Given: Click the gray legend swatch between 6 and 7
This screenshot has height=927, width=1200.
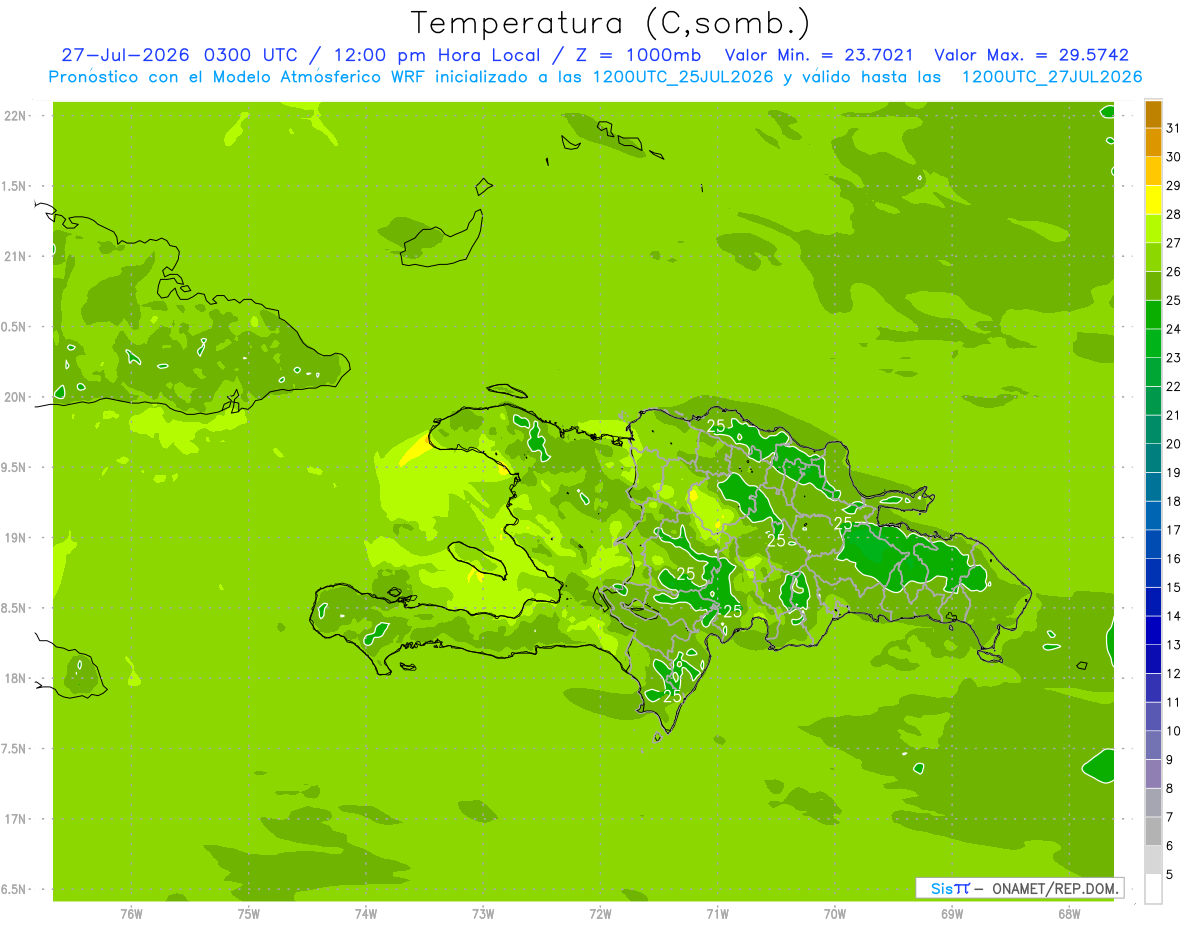Looking at the screenshot, I should click(x=1153, y=832).
